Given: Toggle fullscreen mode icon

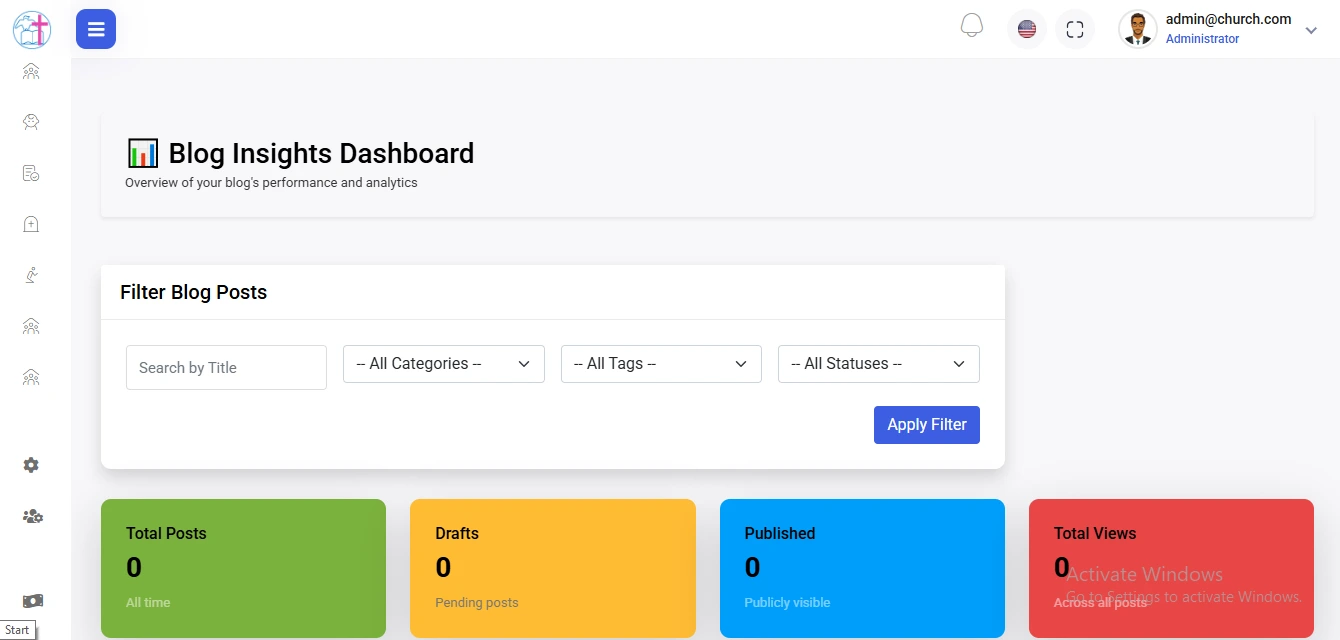Looking at the screenshot, I should pos(1075,30).
